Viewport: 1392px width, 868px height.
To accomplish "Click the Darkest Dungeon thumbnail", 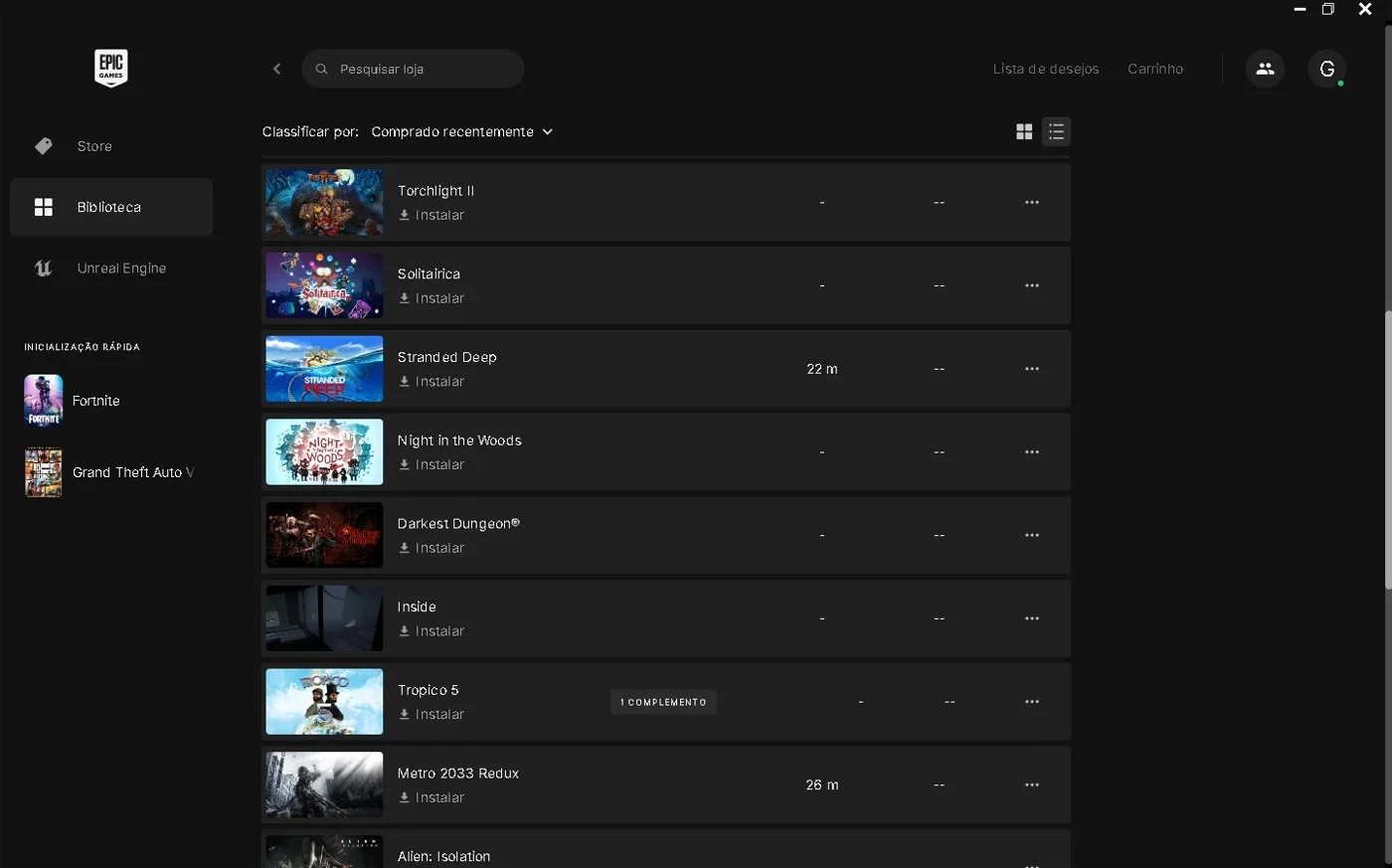I will pyautogui.click(x=324, y=535).
